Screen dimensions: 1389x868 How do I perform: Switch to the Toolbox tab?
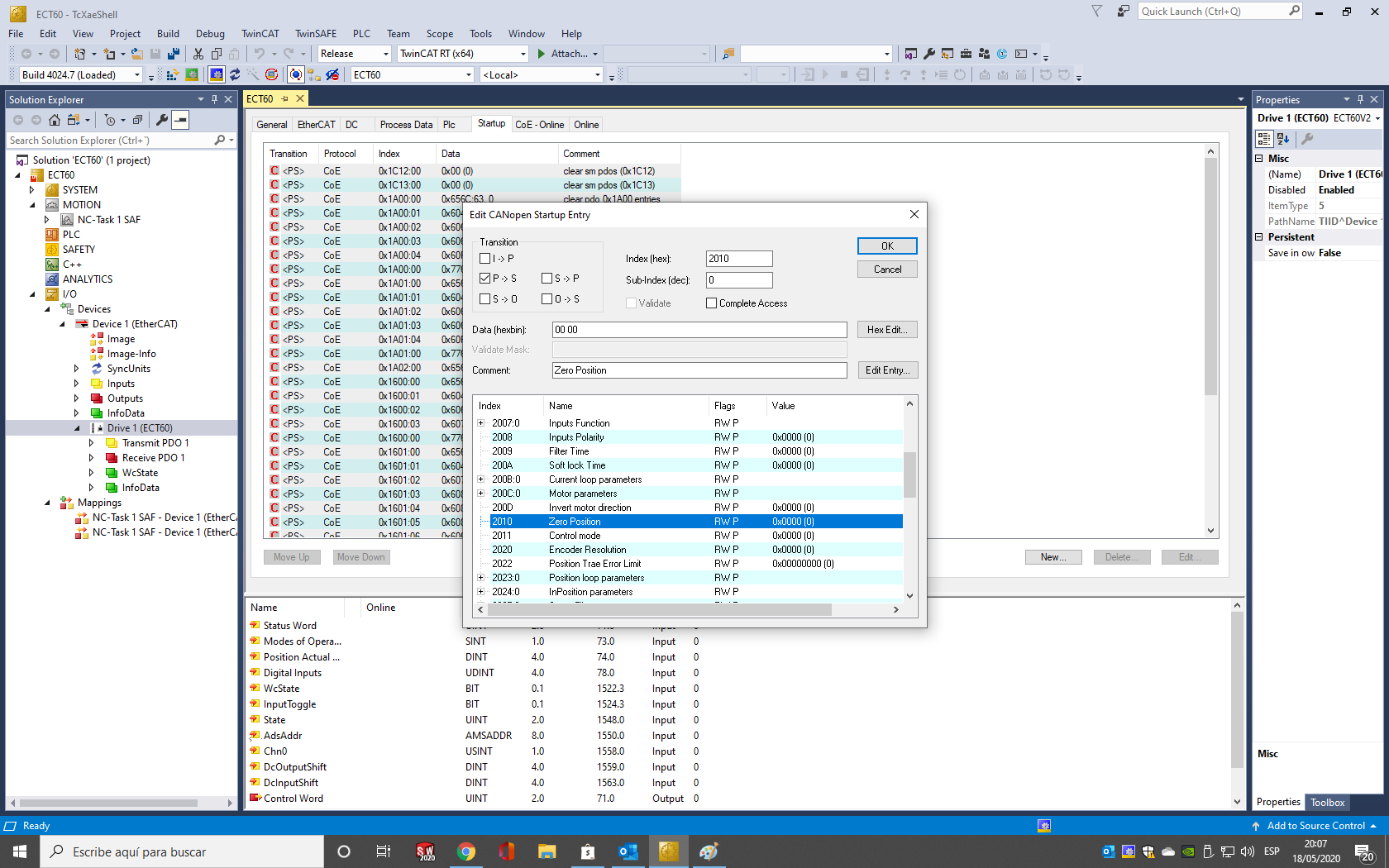coord(1327,802)
